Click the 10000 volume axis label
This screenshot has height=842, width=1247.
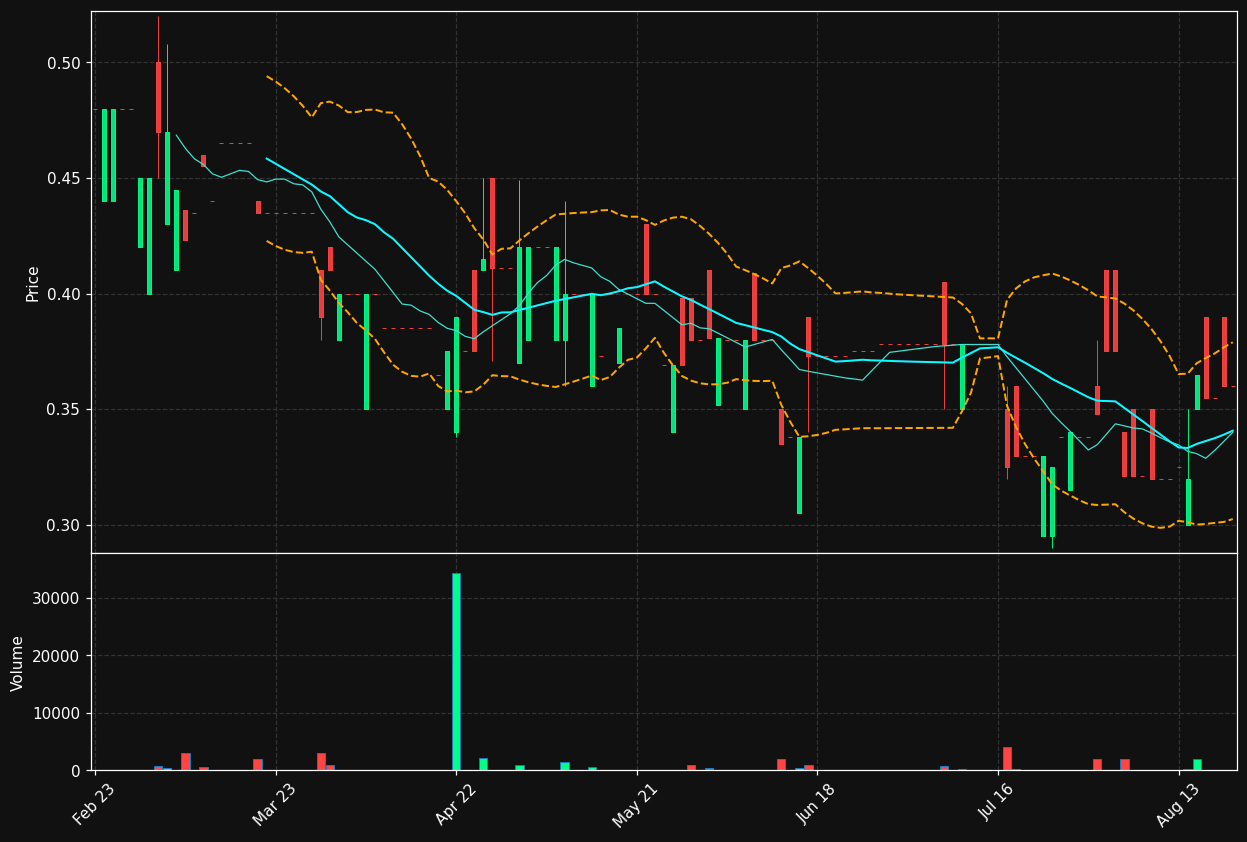(x=59, y=714)
